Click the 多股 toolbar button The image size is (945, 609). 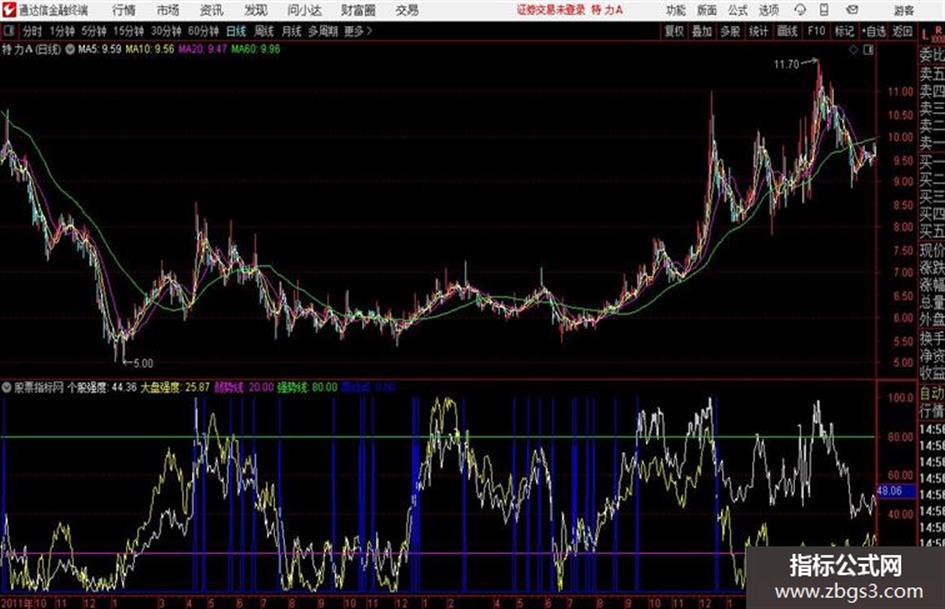(730, 31)
